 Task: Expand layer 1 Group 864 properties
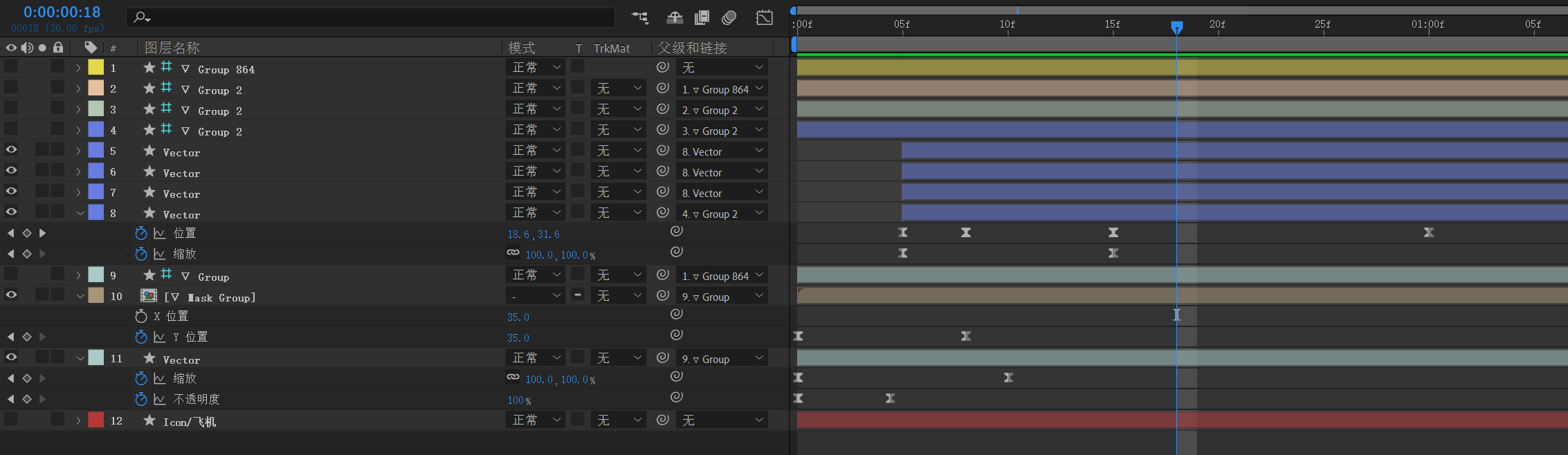click(x=78, y=68)
